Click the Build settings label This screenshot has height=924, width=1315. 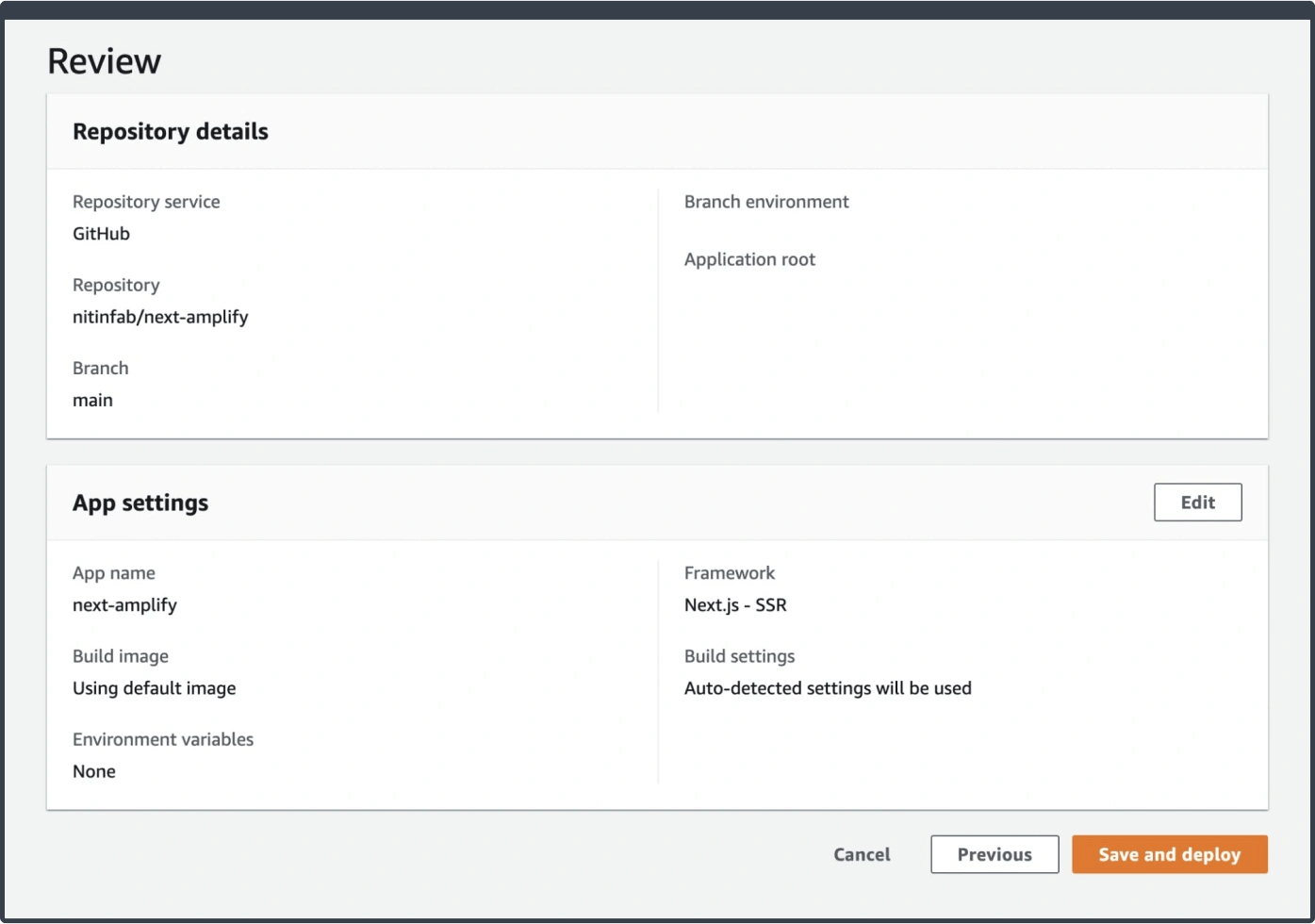coord(739,656)
